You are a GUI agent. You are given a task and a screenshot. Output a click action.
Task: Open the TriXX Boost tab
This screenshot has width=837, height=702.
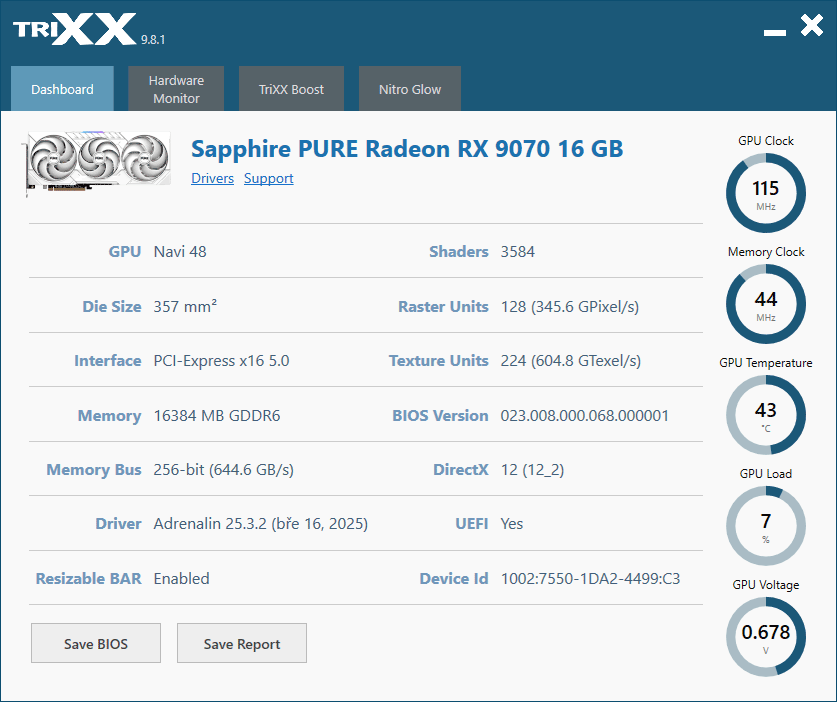pos(291,89)
